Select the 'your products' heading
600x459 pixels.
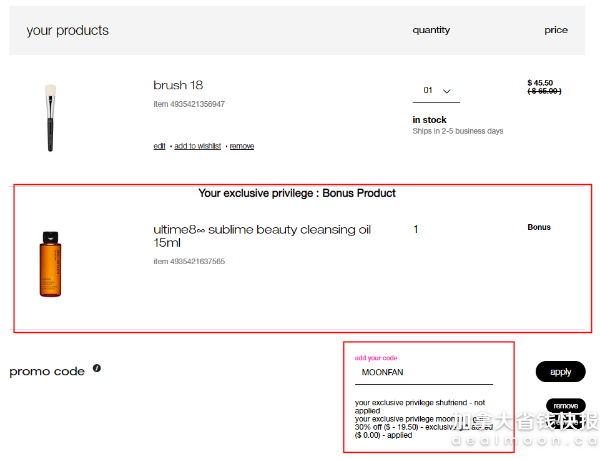point(67,31)
